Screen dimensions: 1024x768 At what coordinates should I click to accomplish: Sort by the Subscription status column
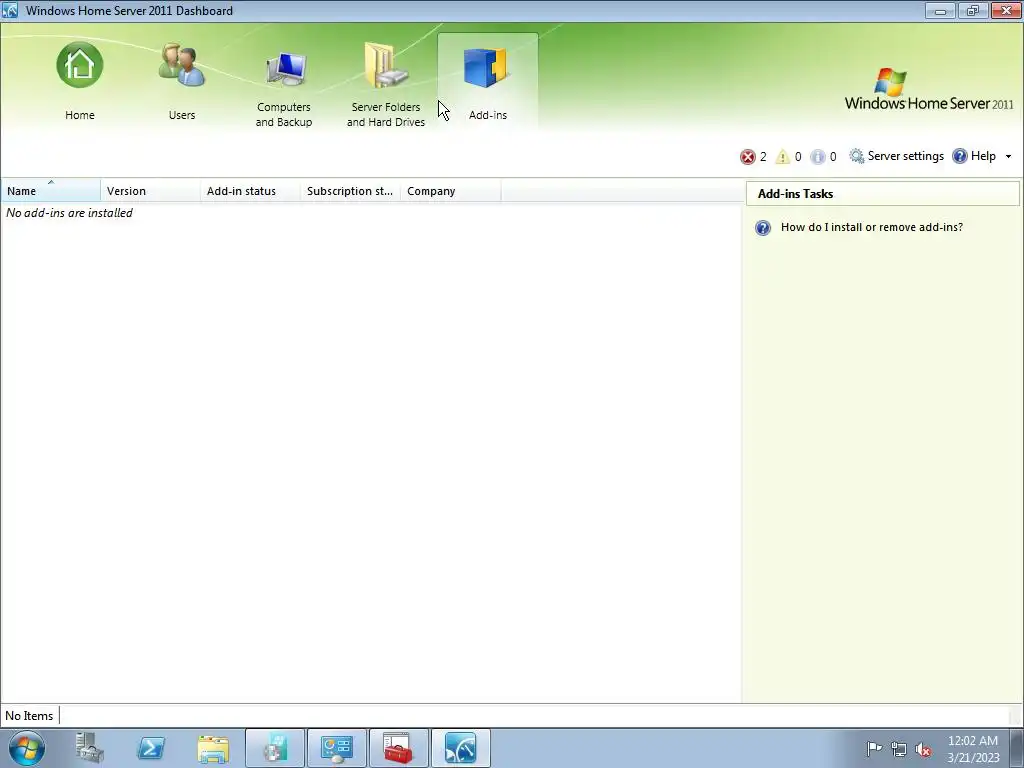pos(351,191)
